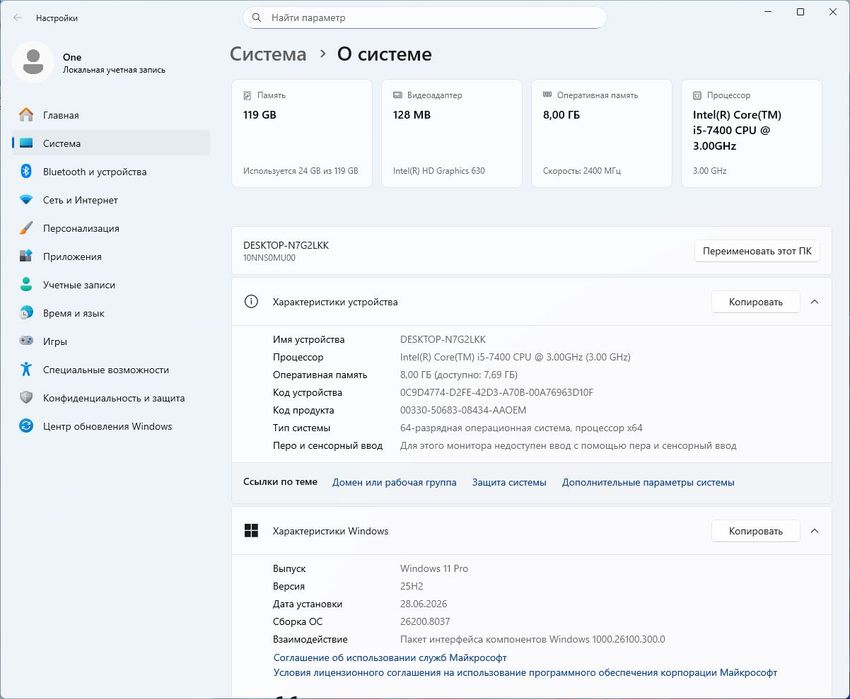850x699 pixels.
Task: Maximize the Настройки window
Action: 800,12
